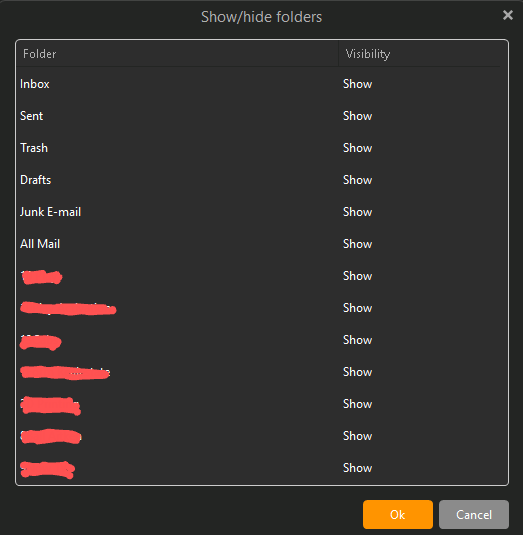Toggle Show for the last redacted folder
Image resolution: width=523 pixels, height=535 pixels.
(357, 468)
